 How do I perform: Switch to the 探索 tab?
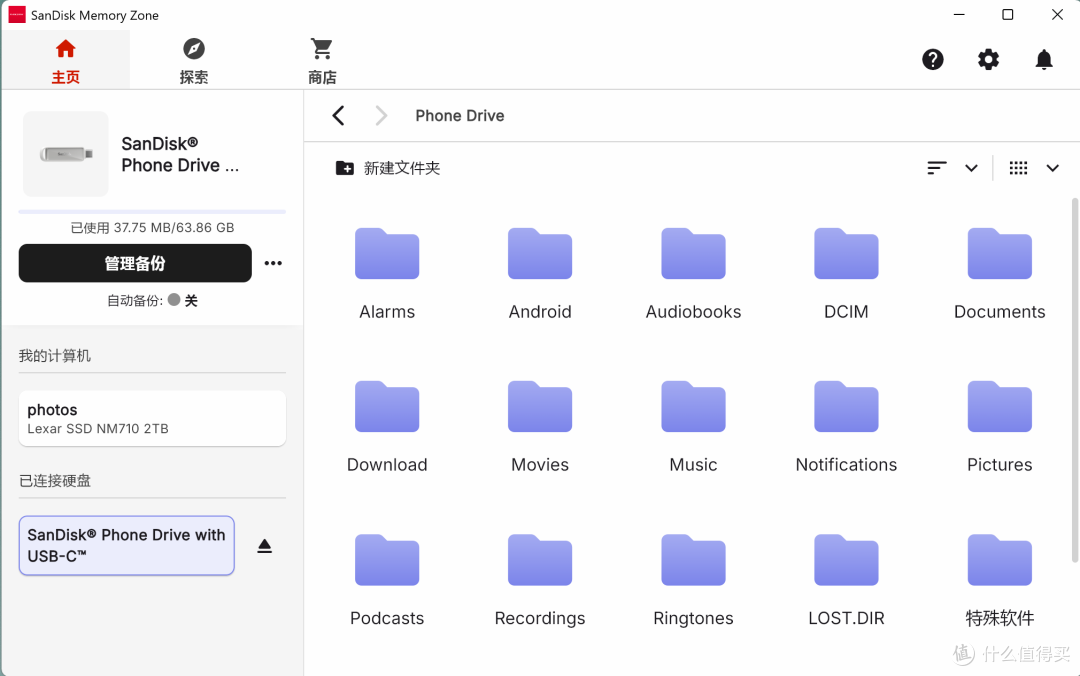(194, 60)
